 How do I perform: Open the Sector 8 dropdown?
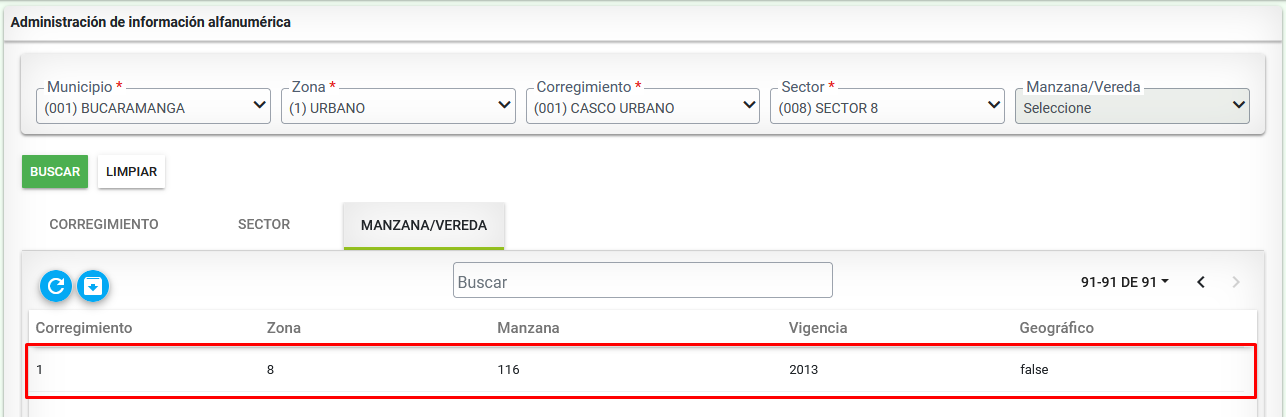(887, 105)
